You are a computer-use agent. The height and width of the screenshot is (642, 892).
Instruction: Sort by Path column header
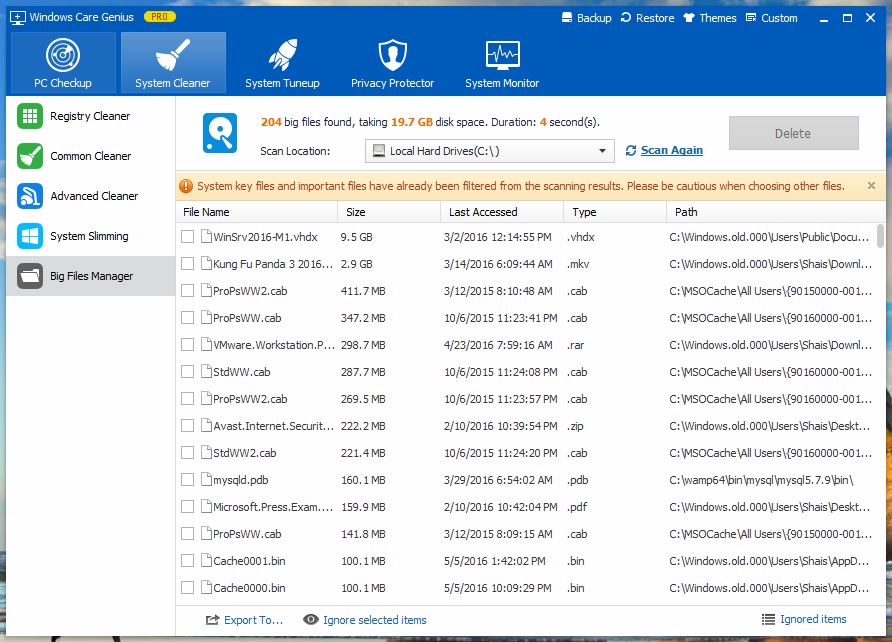[x=776, y=212]
